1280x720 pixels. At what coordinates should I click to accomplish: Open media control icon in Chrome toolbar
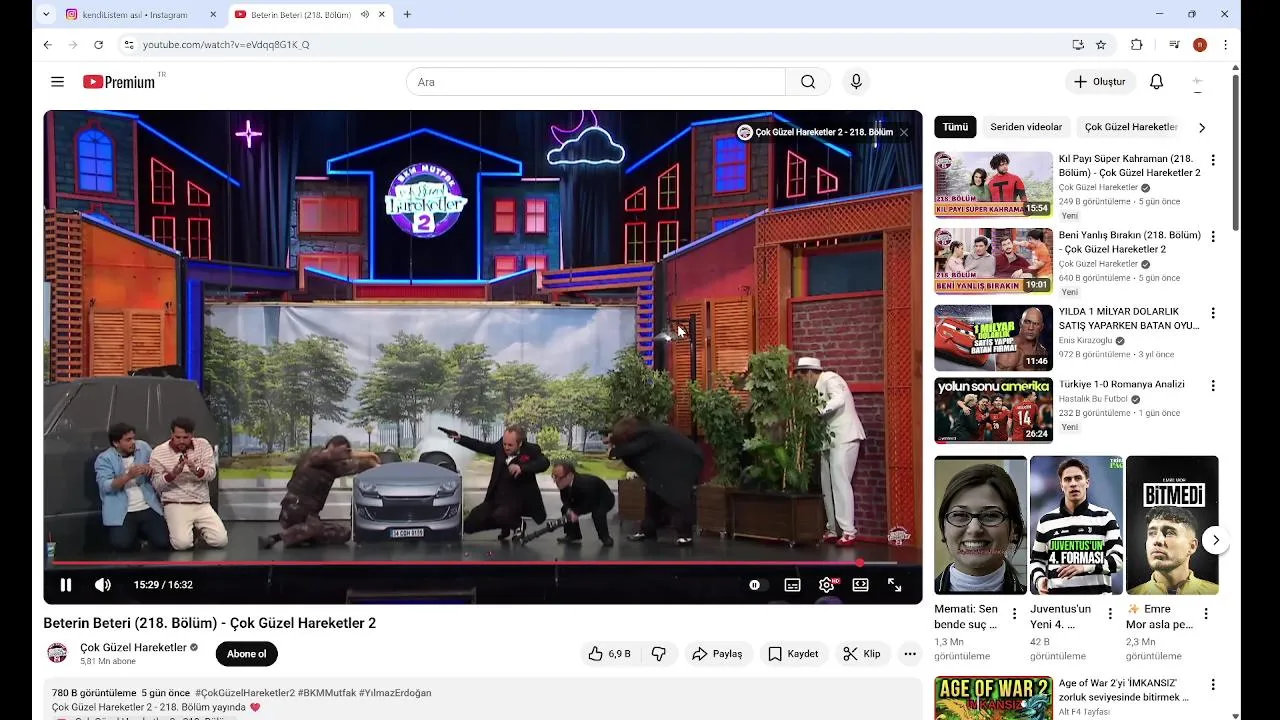1174,45
